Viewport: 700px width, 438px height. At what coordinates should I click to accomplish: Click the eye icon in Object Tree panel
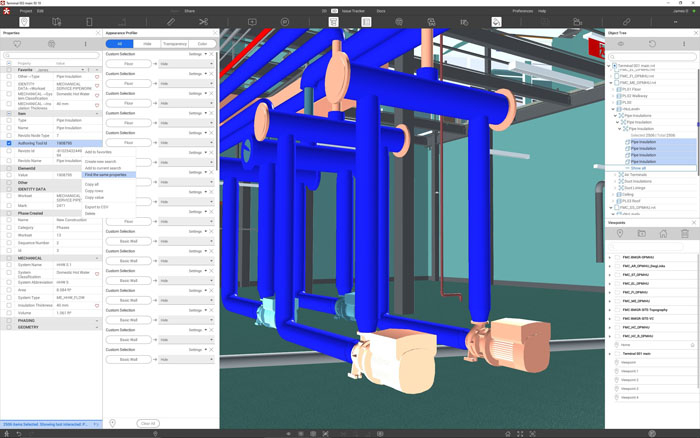tap(621, 44)
